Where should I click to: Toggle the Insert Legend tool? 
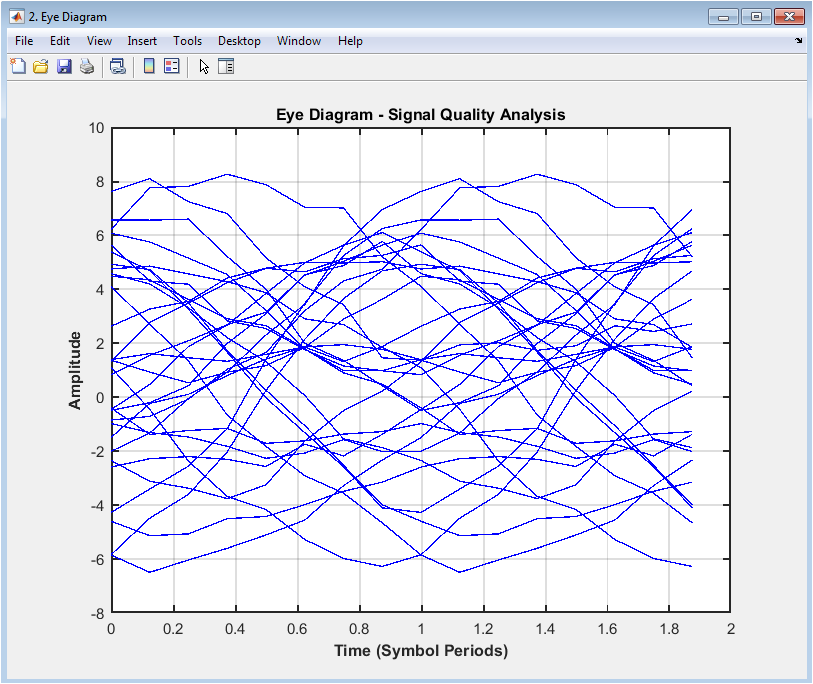171,67
